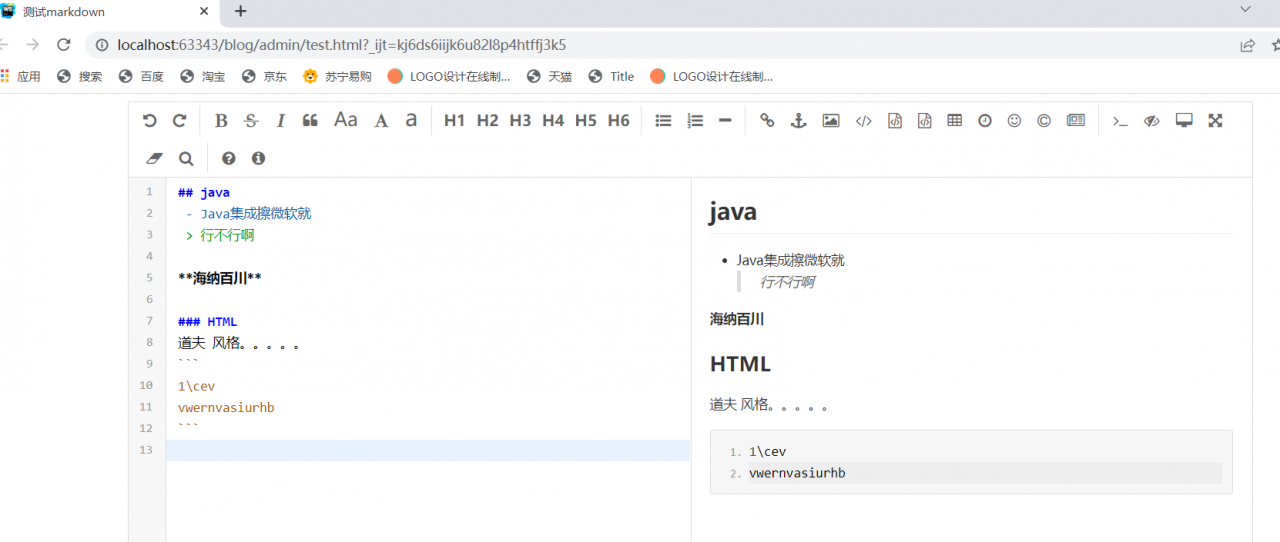This screenshot has height=542, width=1280.
Task: Insert preformatted text with first file-code icon
Action: click(x=895, y=121)
